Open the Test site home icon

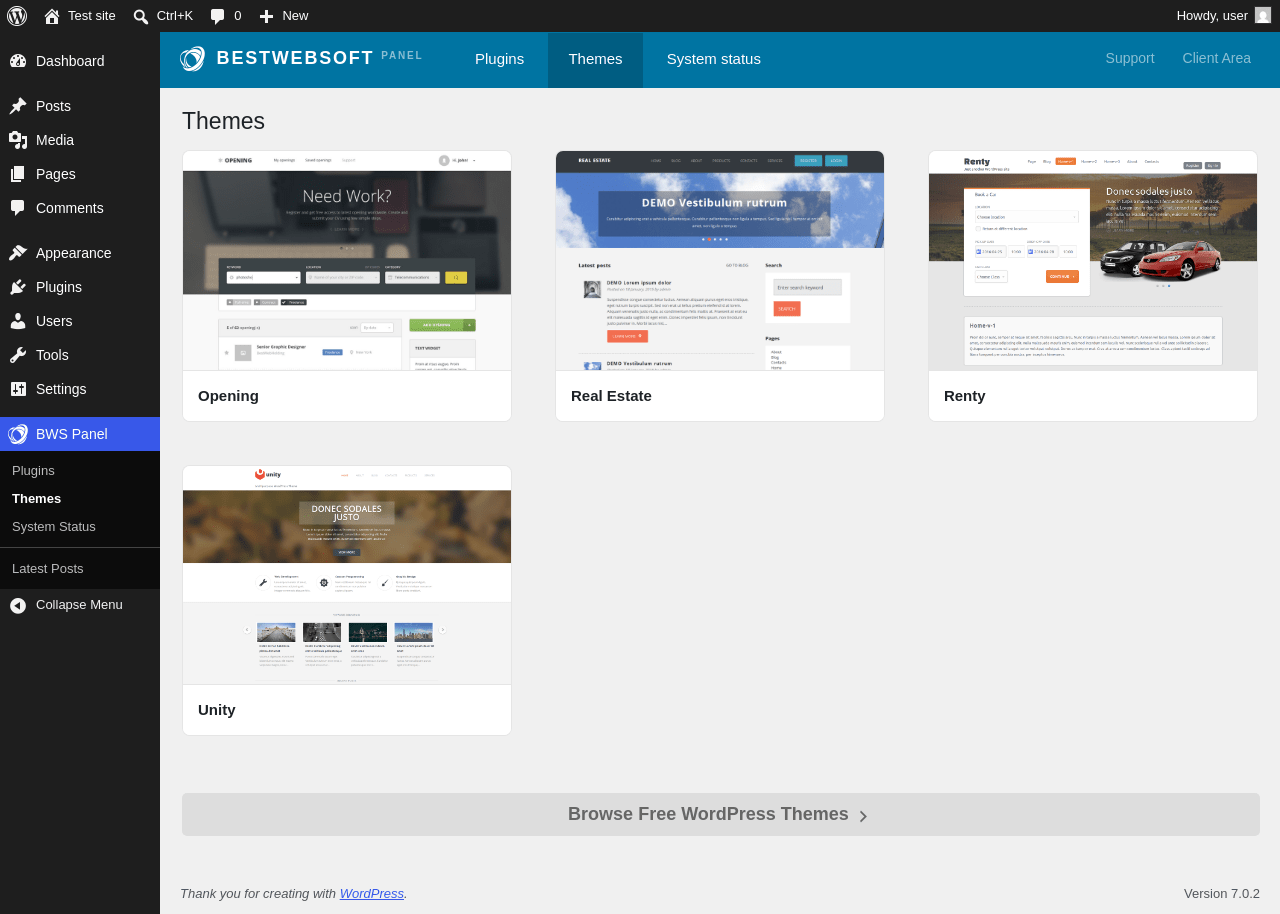pyautogui.click(x=52, y=16)
